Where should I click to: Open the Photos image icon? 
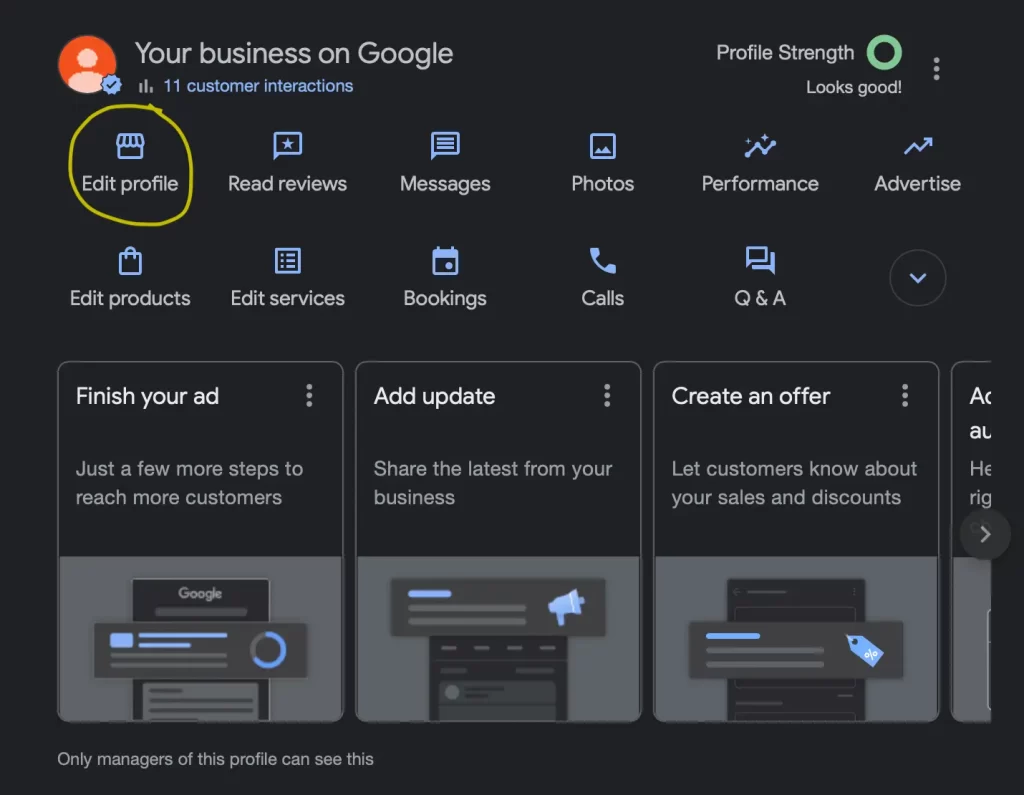click(x=602, y=146)
